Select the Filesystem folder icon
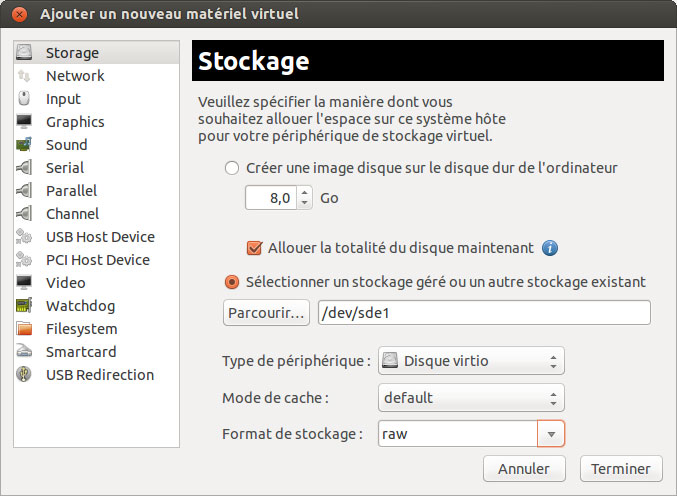 tap(24, 329)
